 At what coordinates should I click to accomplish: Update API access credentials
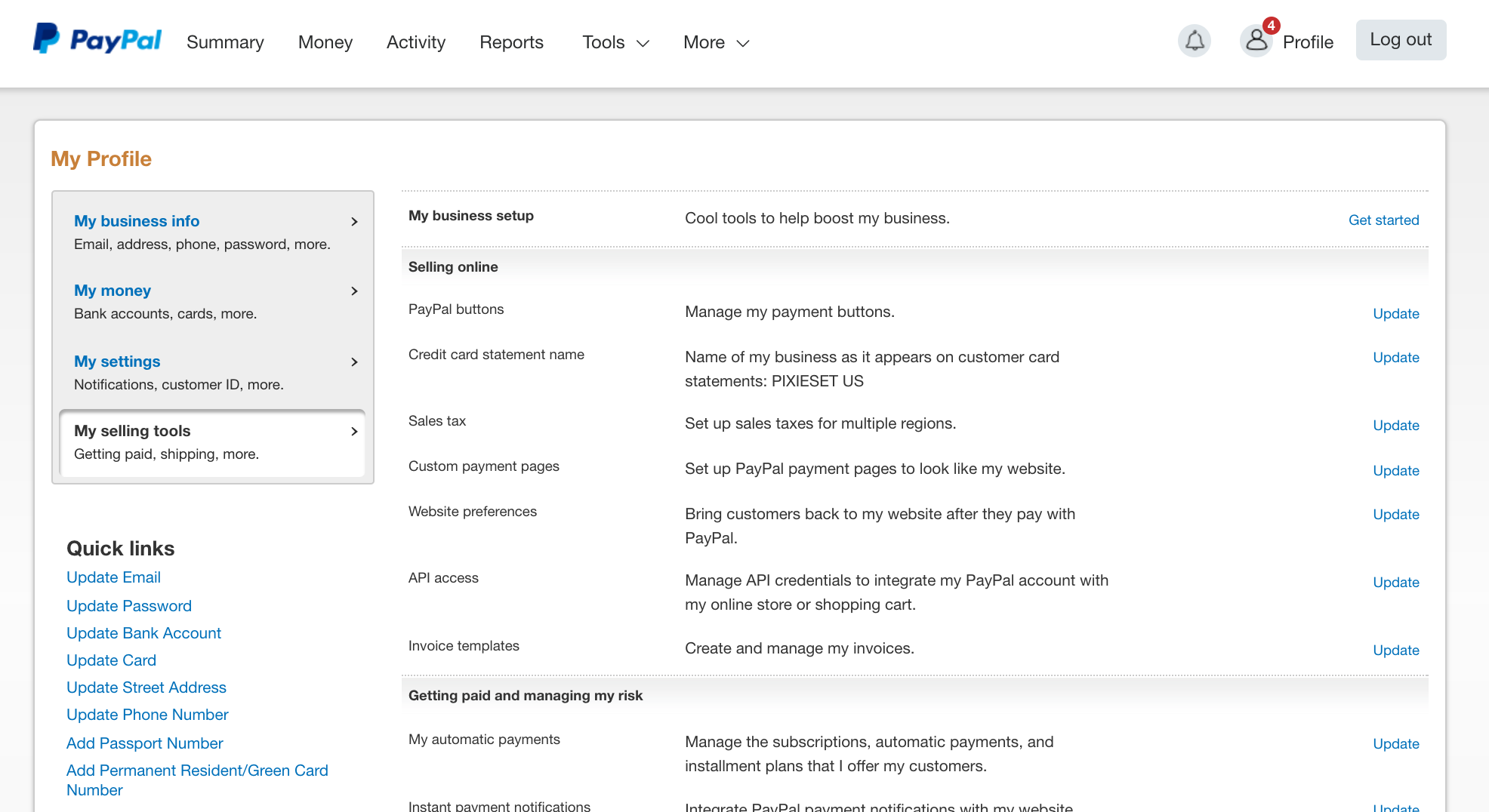point(1395,583)
